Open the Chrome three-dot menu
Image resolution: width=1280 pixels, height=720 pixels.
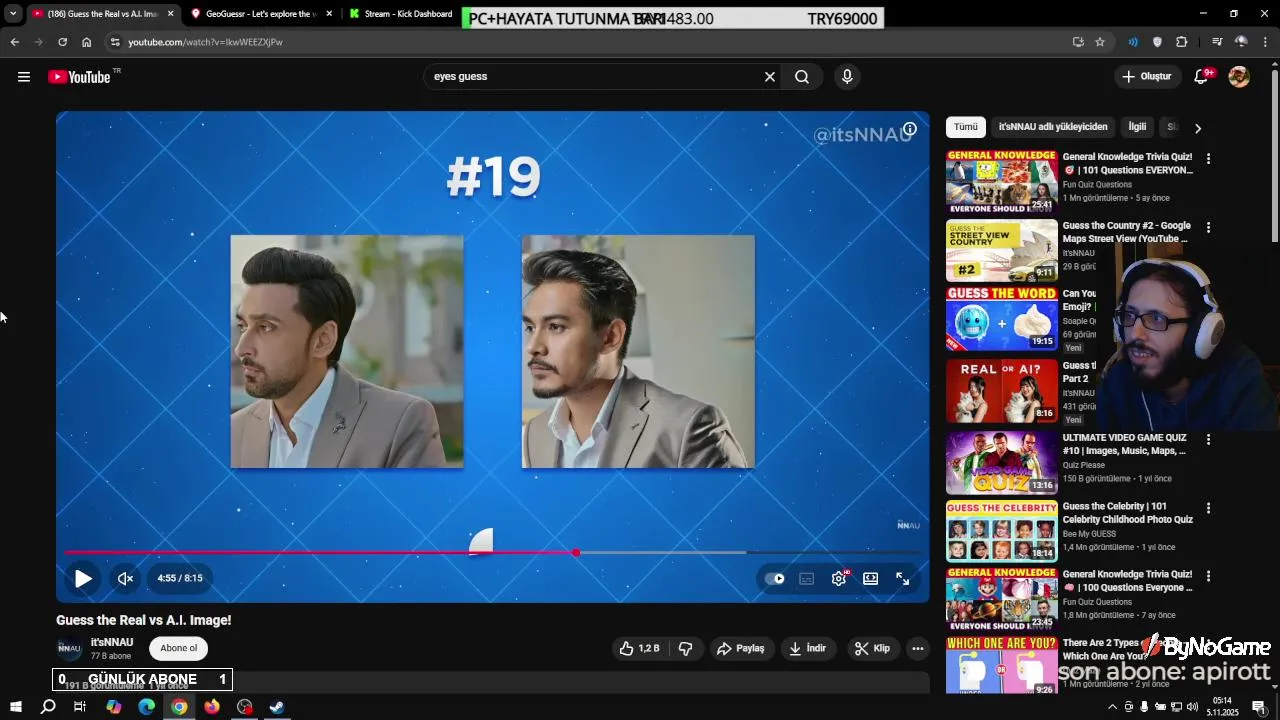click(x=1266, y=42)
